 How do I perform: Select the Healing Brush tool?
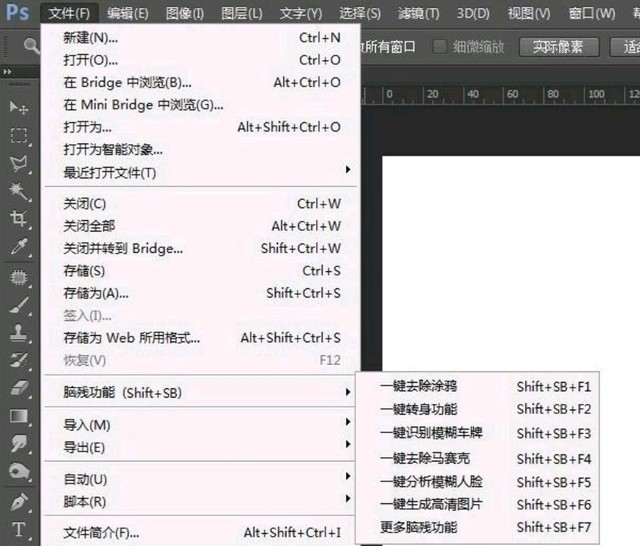click(x=19, y=278)
